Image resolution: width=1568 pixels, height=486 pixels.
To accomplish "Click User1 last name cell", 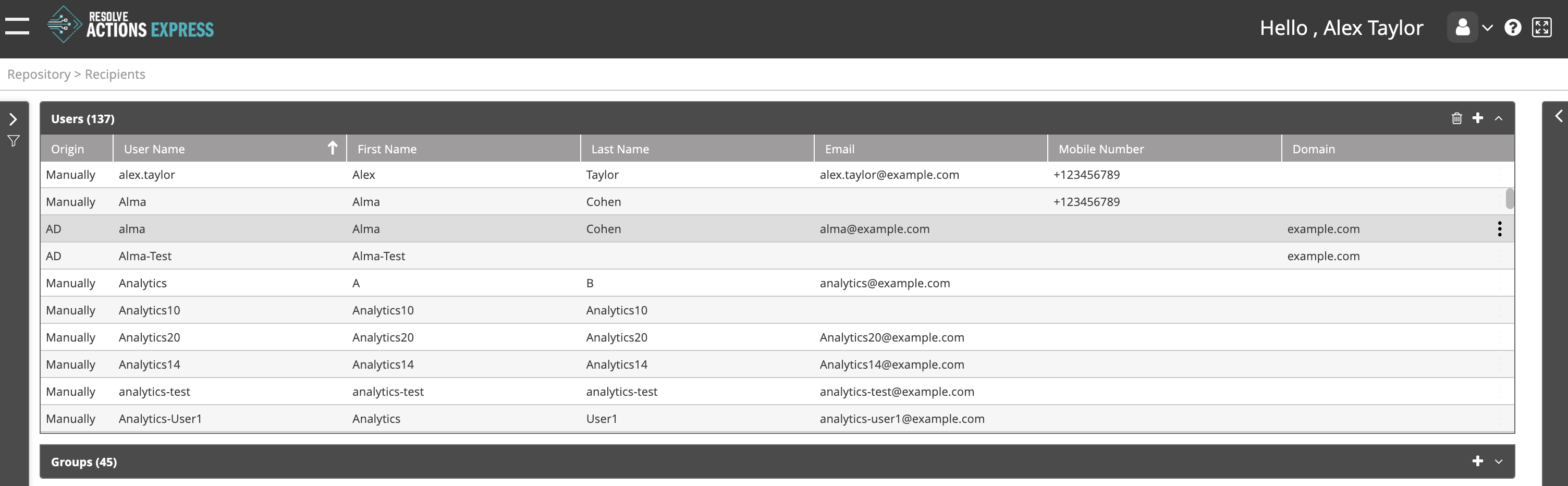I will point(602,418).
